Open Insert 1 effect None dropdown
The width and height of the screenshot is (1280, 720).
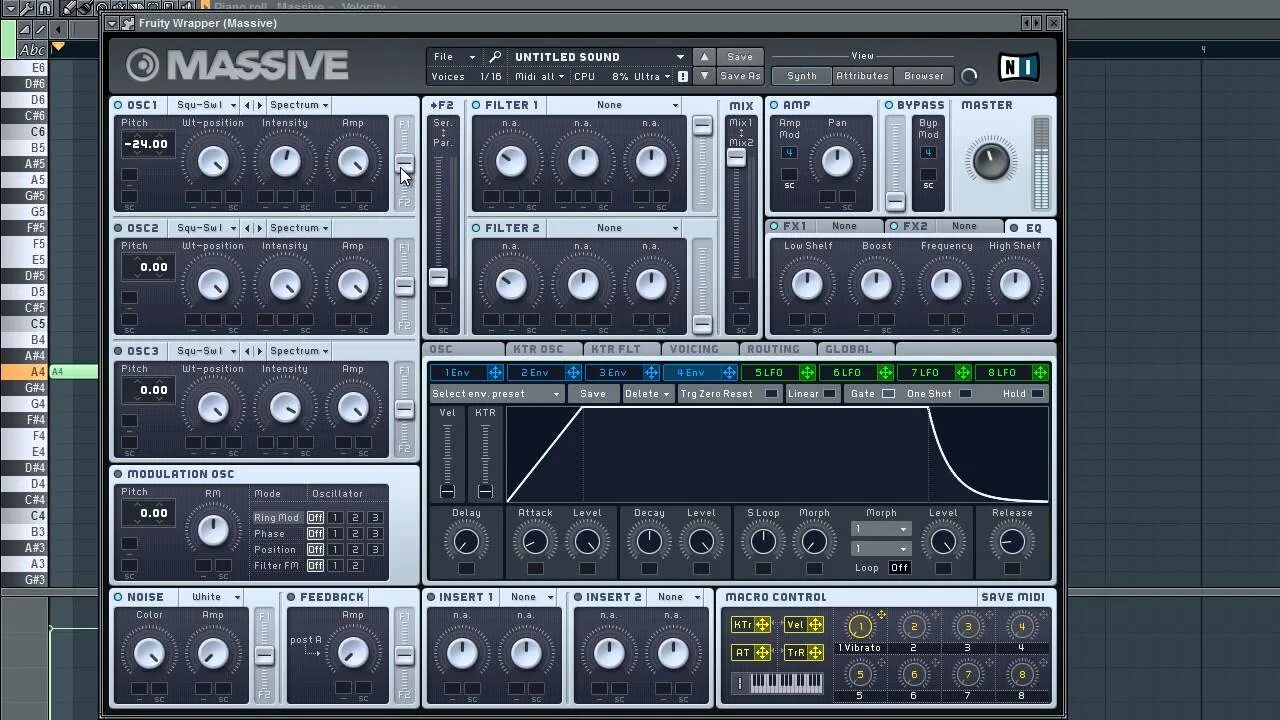pos(532,597)
